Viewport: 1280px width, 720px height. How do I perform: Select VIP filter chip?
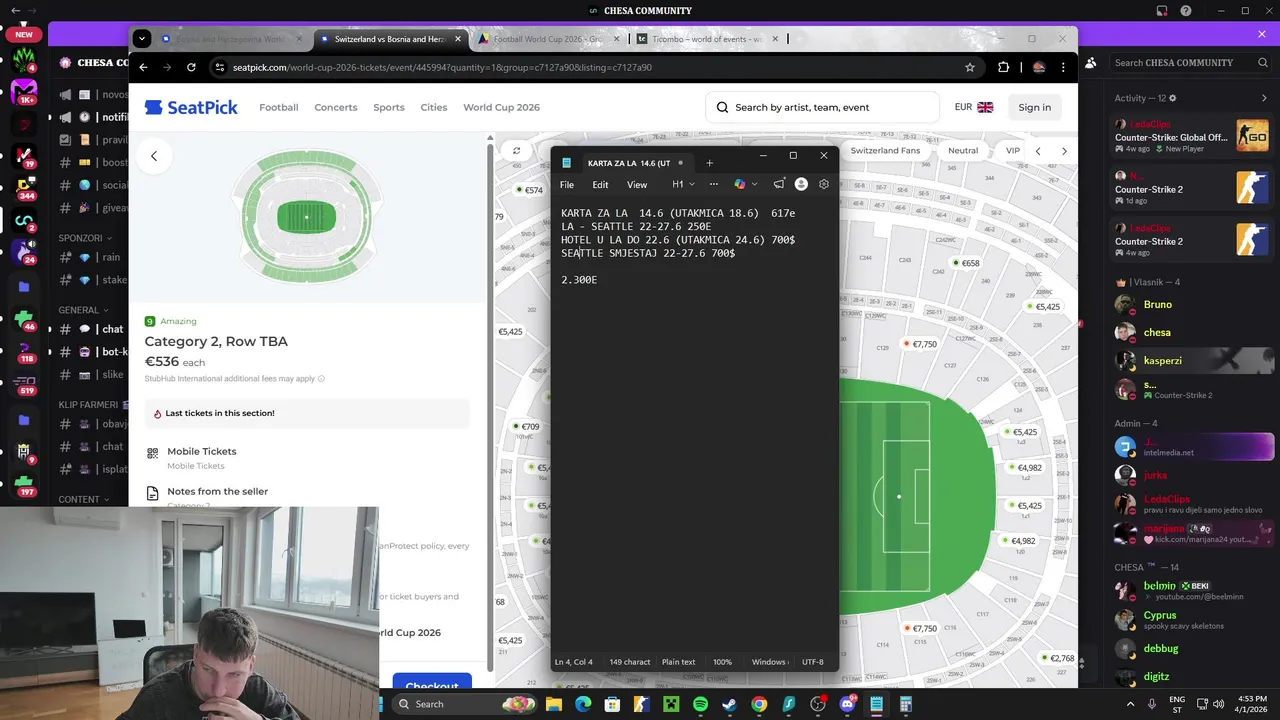click(1012, 151)
